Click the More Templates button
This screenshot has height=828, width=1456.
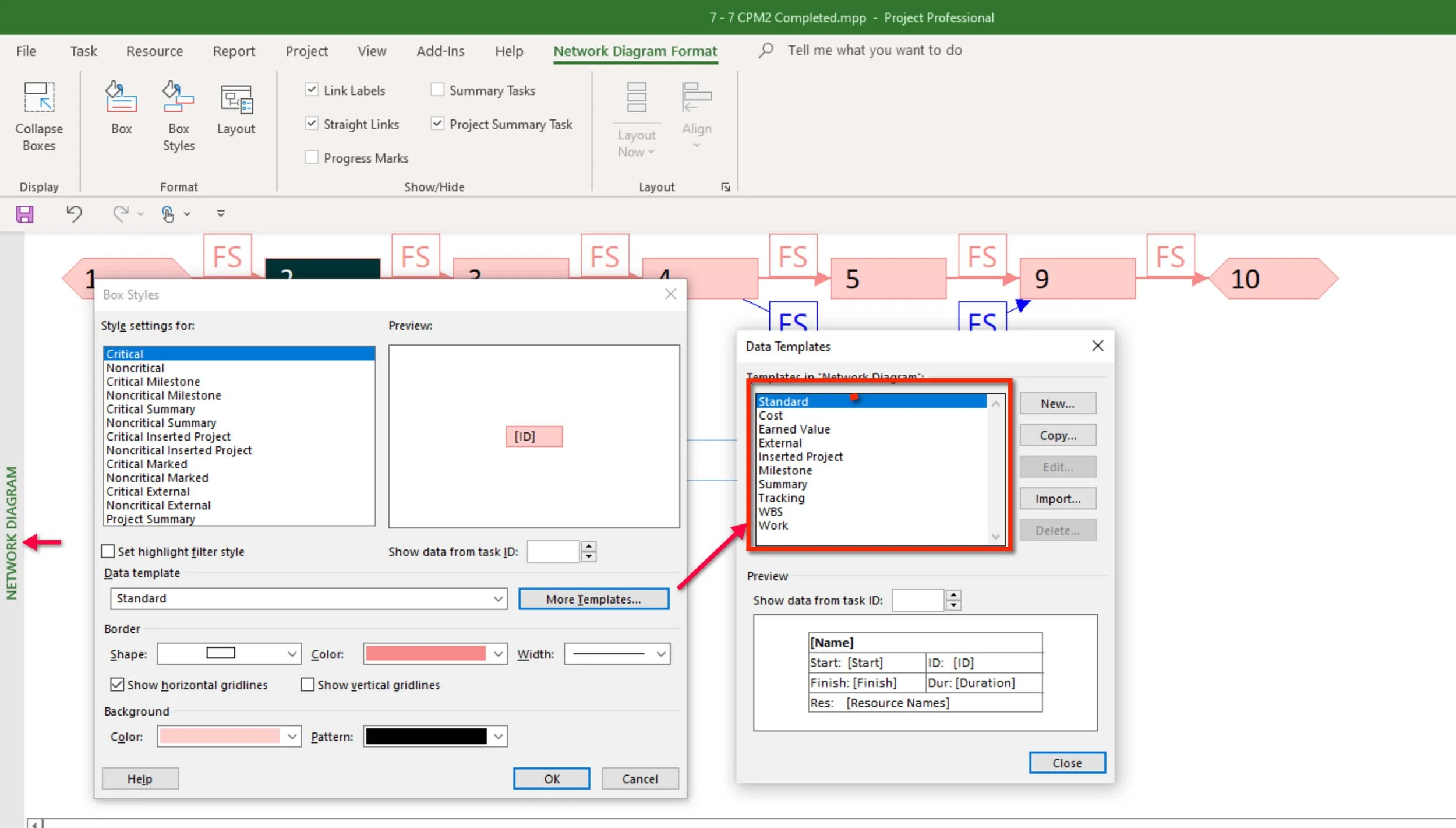(x=593, y=599)
